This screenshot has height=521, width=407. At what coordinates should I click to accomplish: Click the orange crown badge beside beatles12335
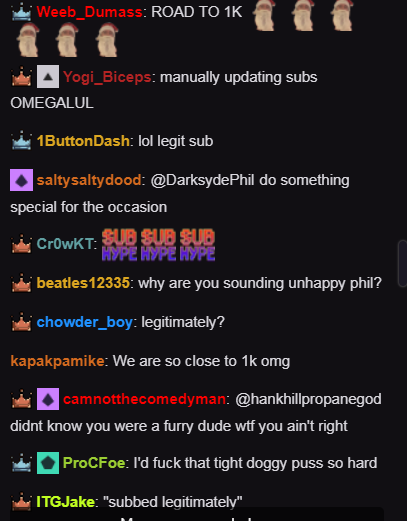(21, 283)
